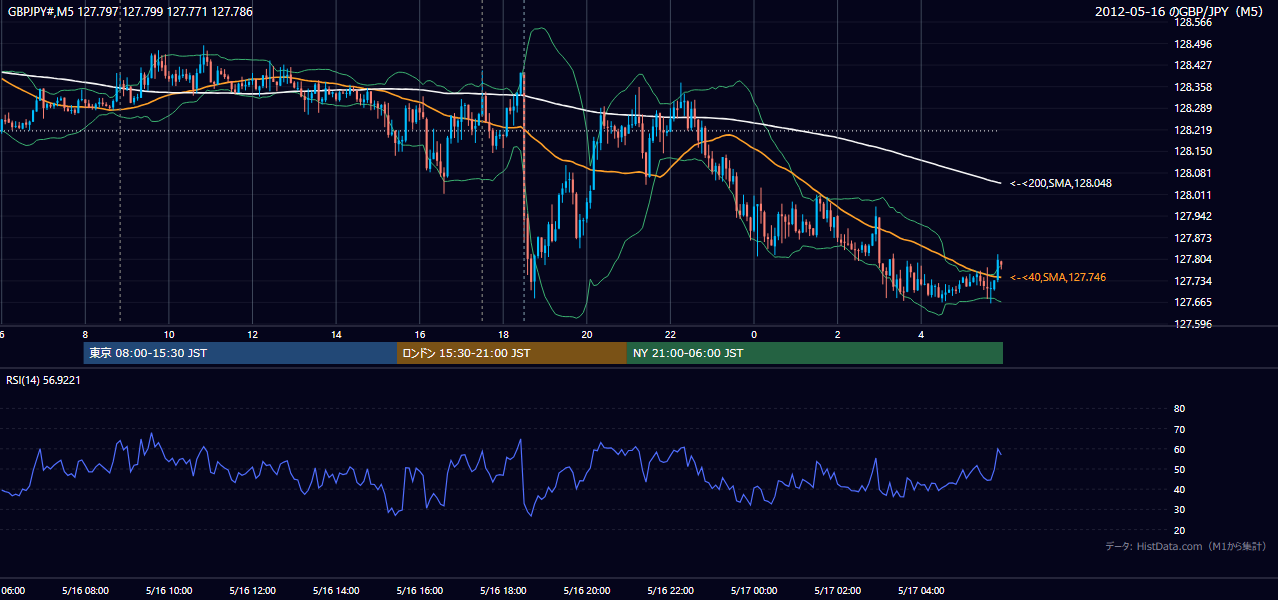This screenshot has width=1278, height=600.
Task: Click the 5/16 16:00 date axis label
Action: (x=419, y=591)
